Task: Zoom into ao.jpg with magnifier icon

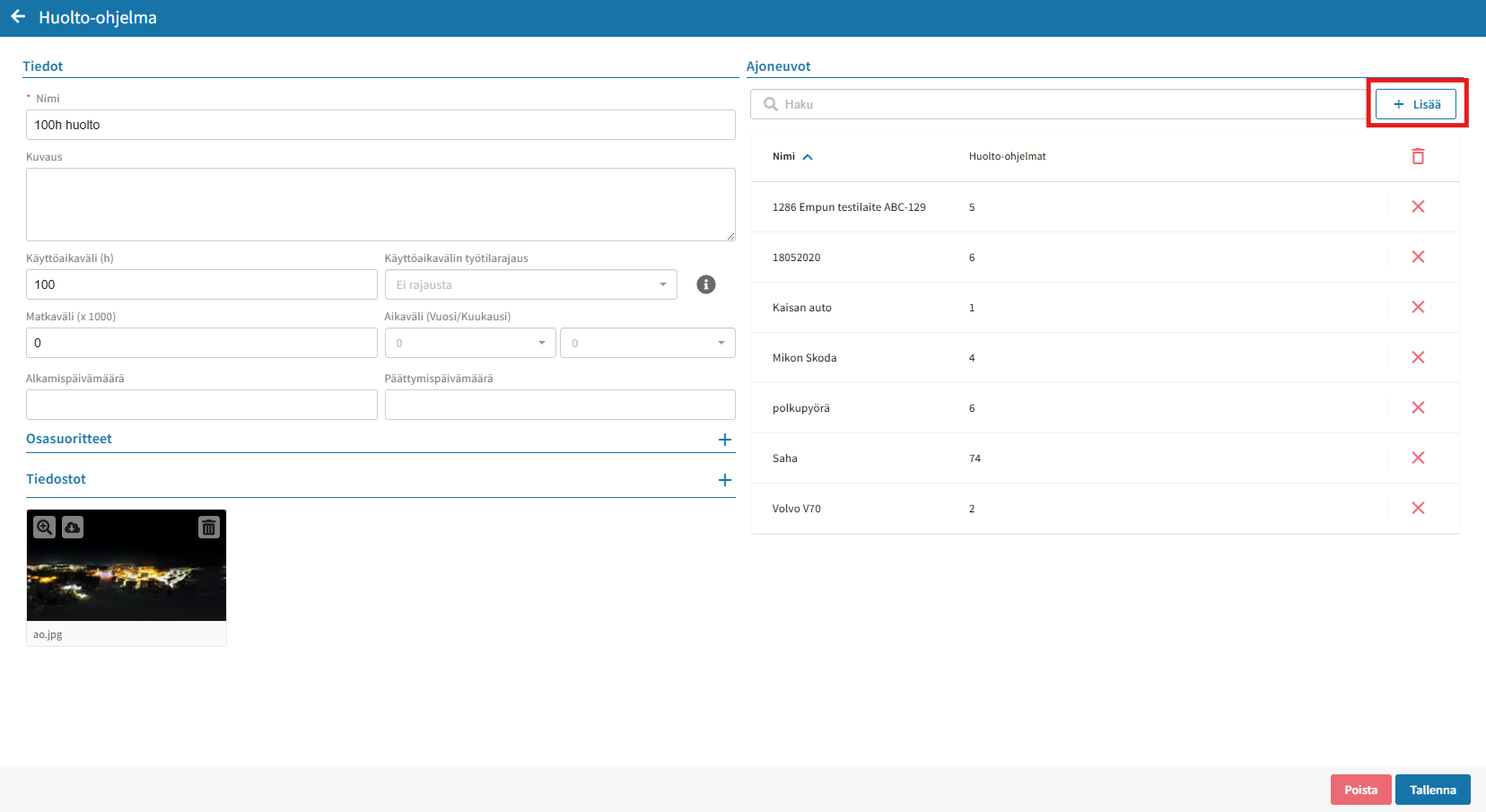Action: [x=44, y=528]
